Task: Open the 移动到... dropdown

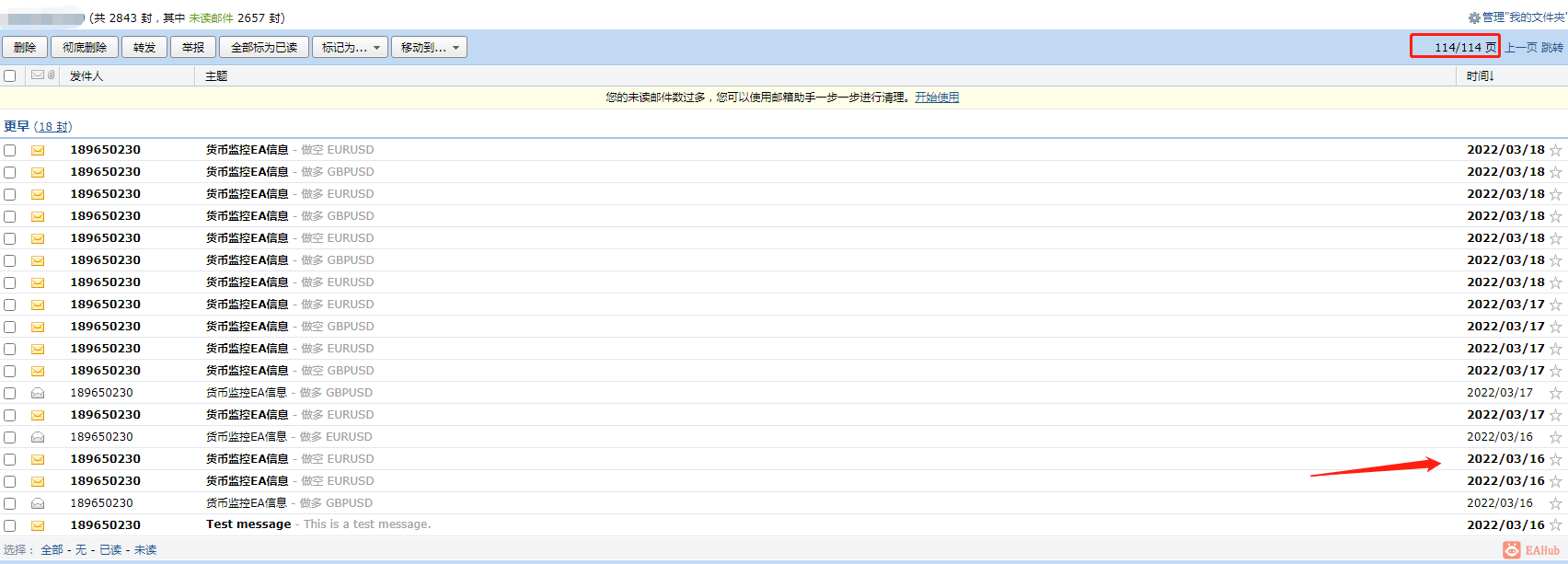Action: (x=429, y=47)
